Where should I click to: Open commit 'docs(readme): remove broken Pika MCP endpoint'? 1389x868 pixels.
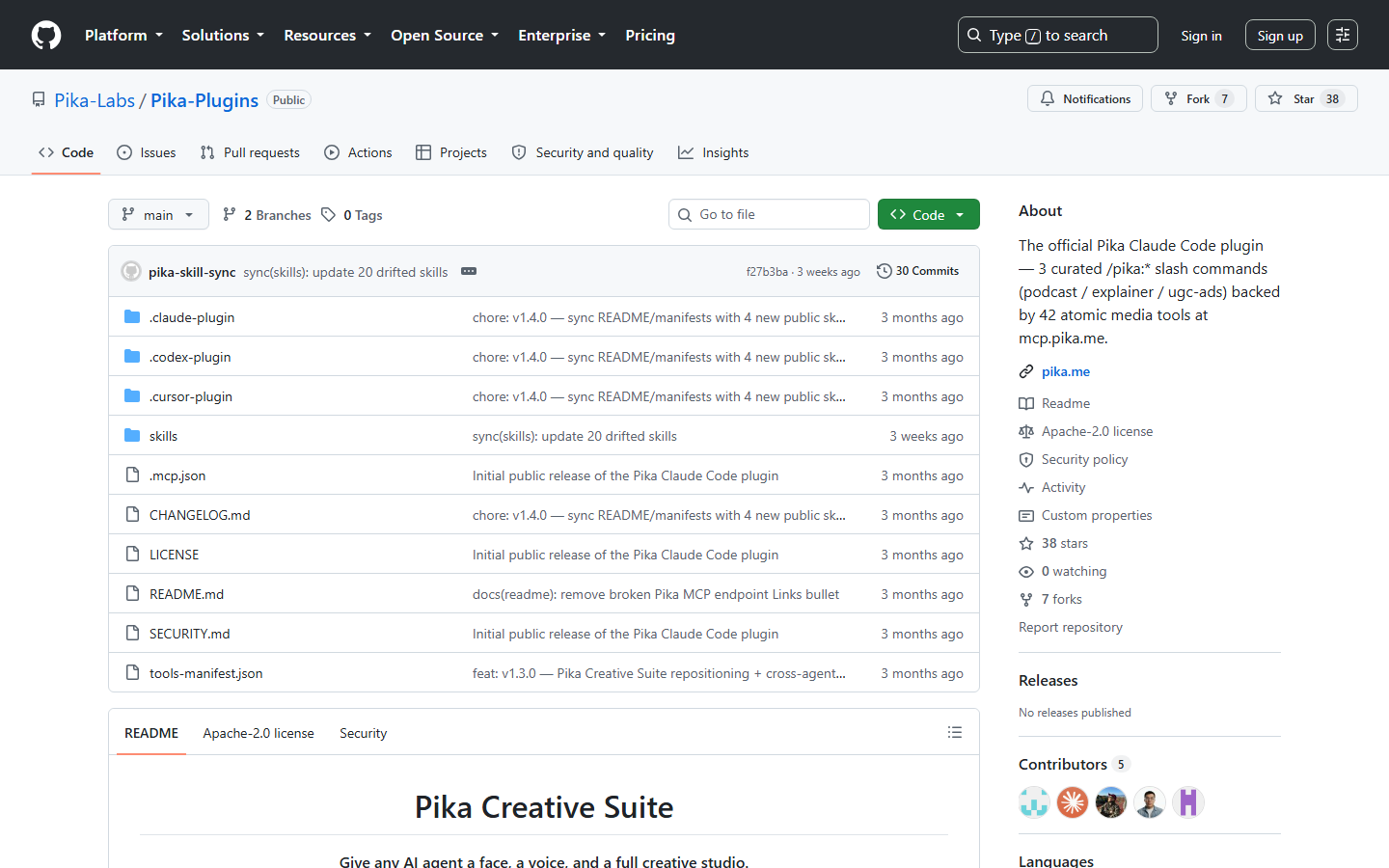coord(656,594)
